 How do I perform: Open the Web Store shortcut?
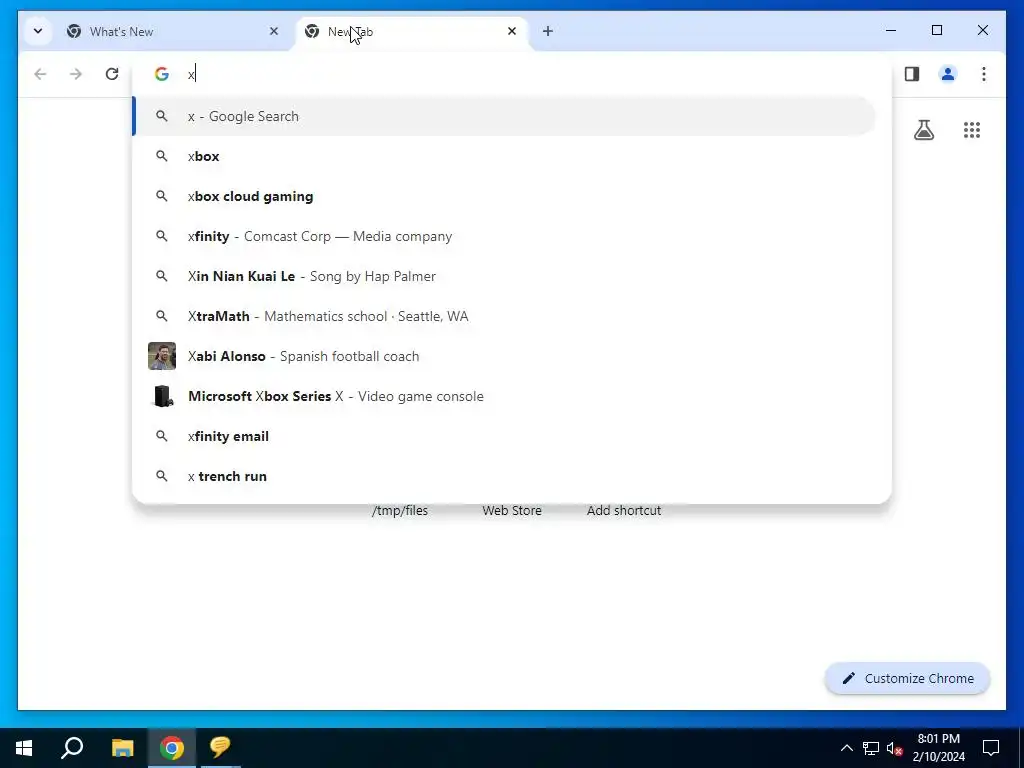[x=512, y=511]
